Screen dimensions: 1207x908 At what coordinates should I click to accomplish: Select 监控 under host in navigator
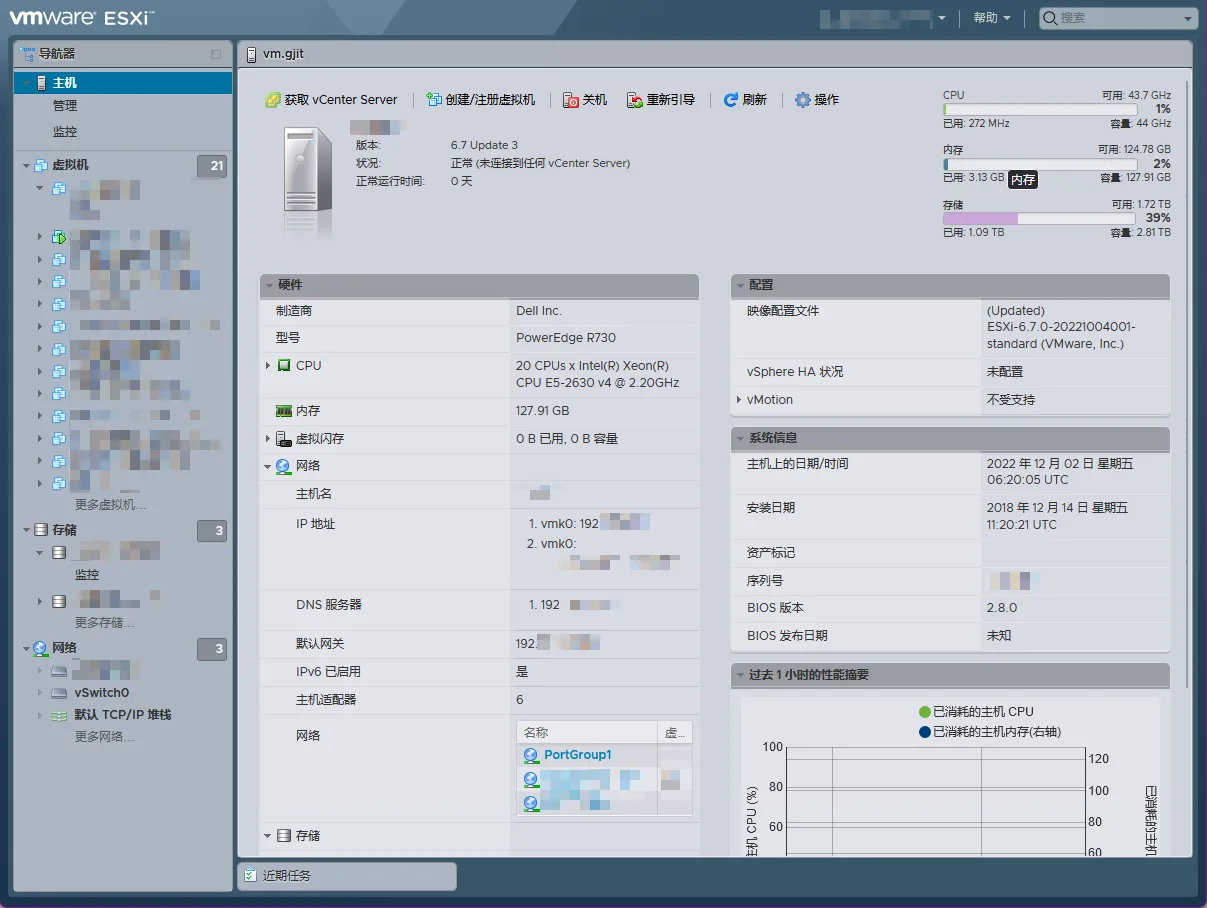point(65,132)
